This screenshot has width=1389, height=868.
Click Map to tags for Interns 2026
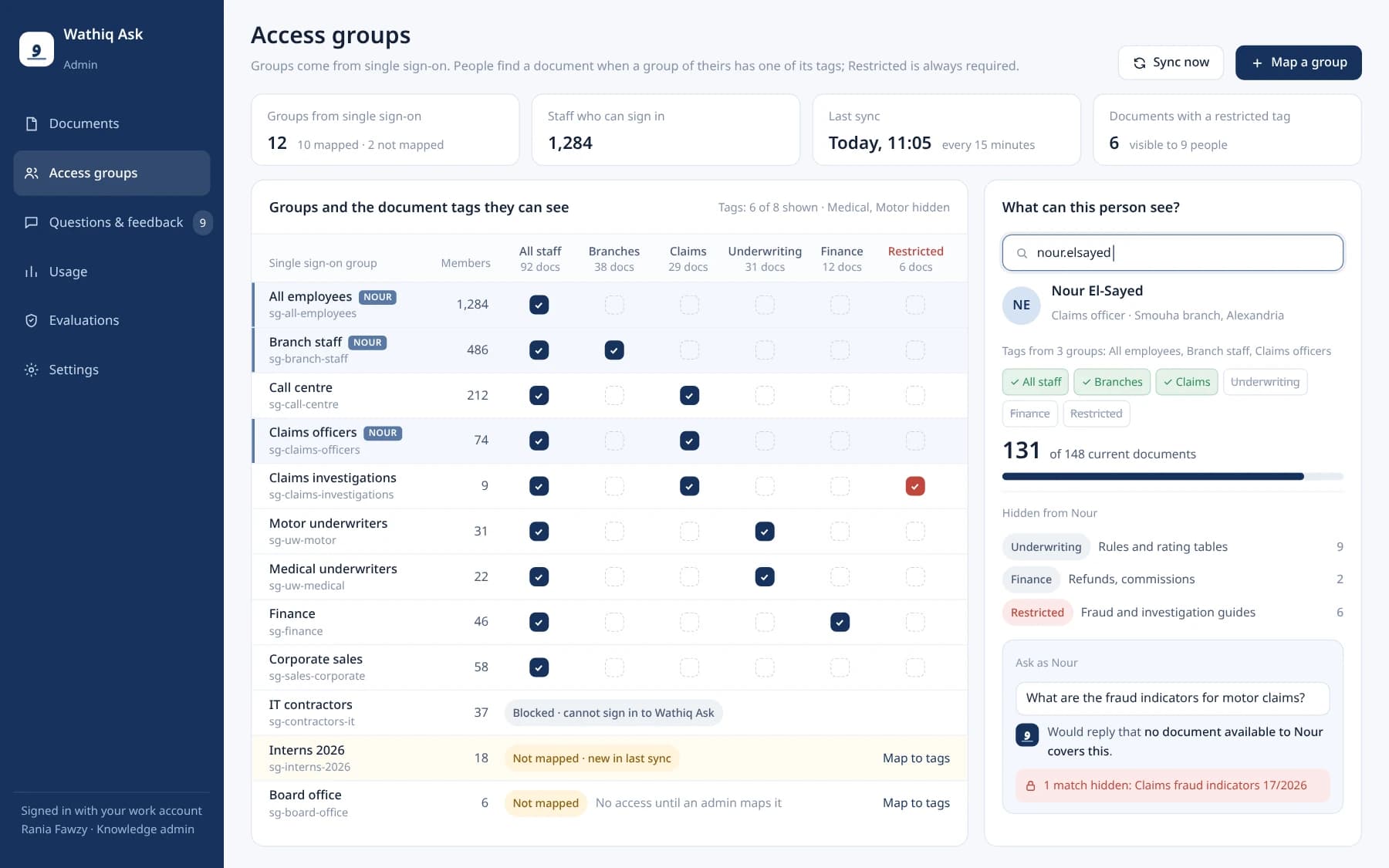(916, 758)
